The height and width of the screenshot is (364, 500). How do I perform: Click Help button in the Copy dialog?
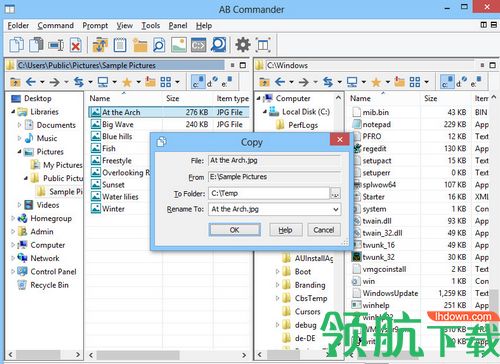point(285,230)
